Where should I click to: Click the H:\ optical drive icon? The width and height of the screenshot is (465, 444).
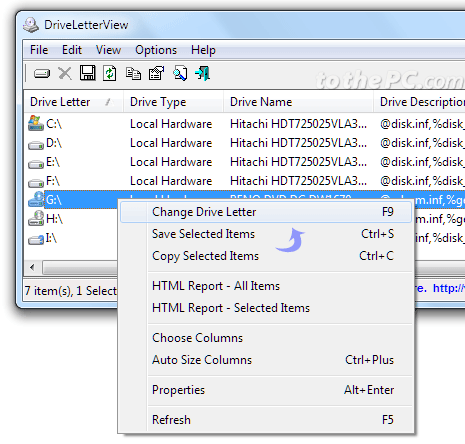tap(36, 218)
